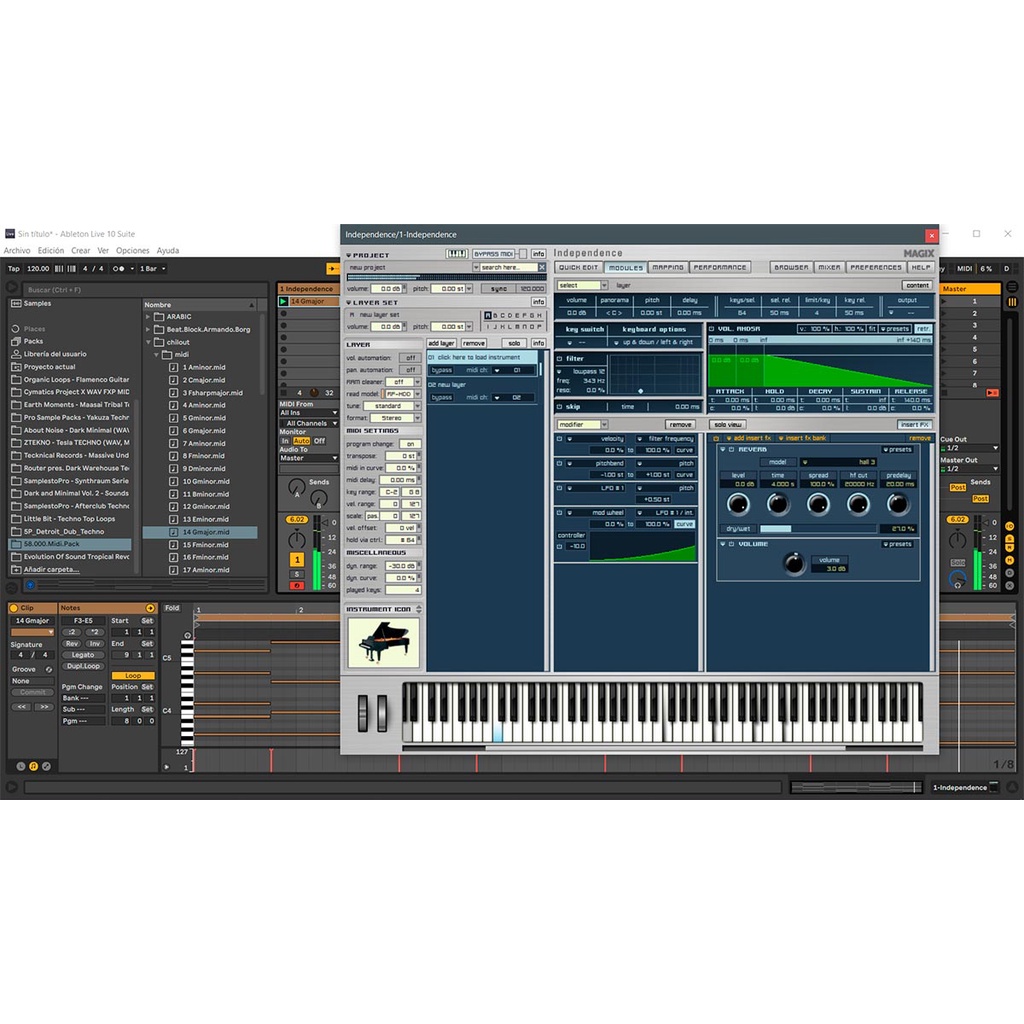Click the track 1 pan knob
1024x1024 pixels.
297,539
